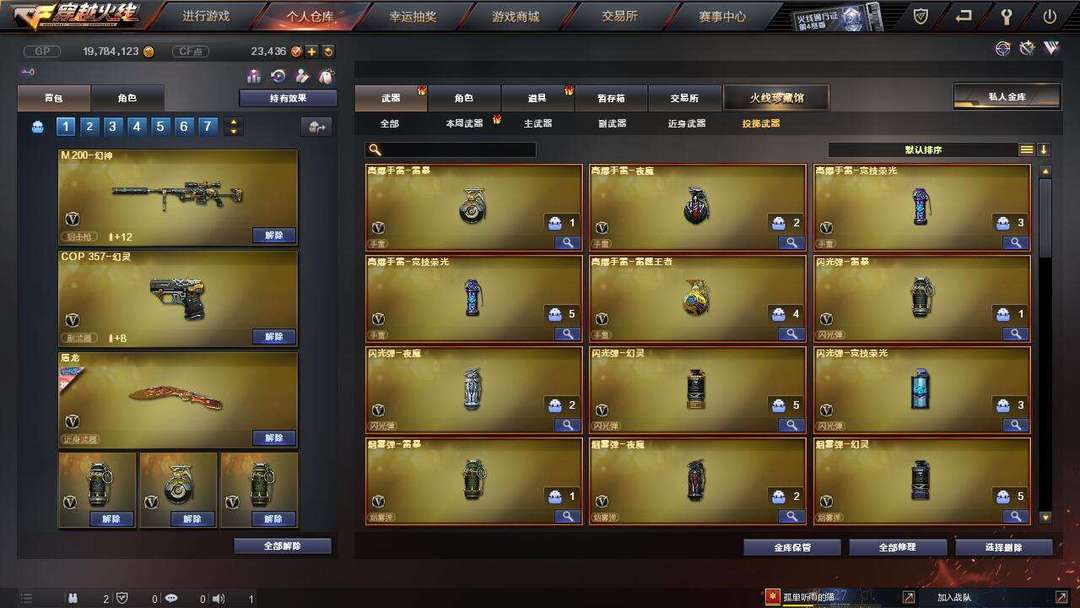Open the 默认排序 sort dropdown
Viewport: 1080px width, 608px height.
(923, 149)
